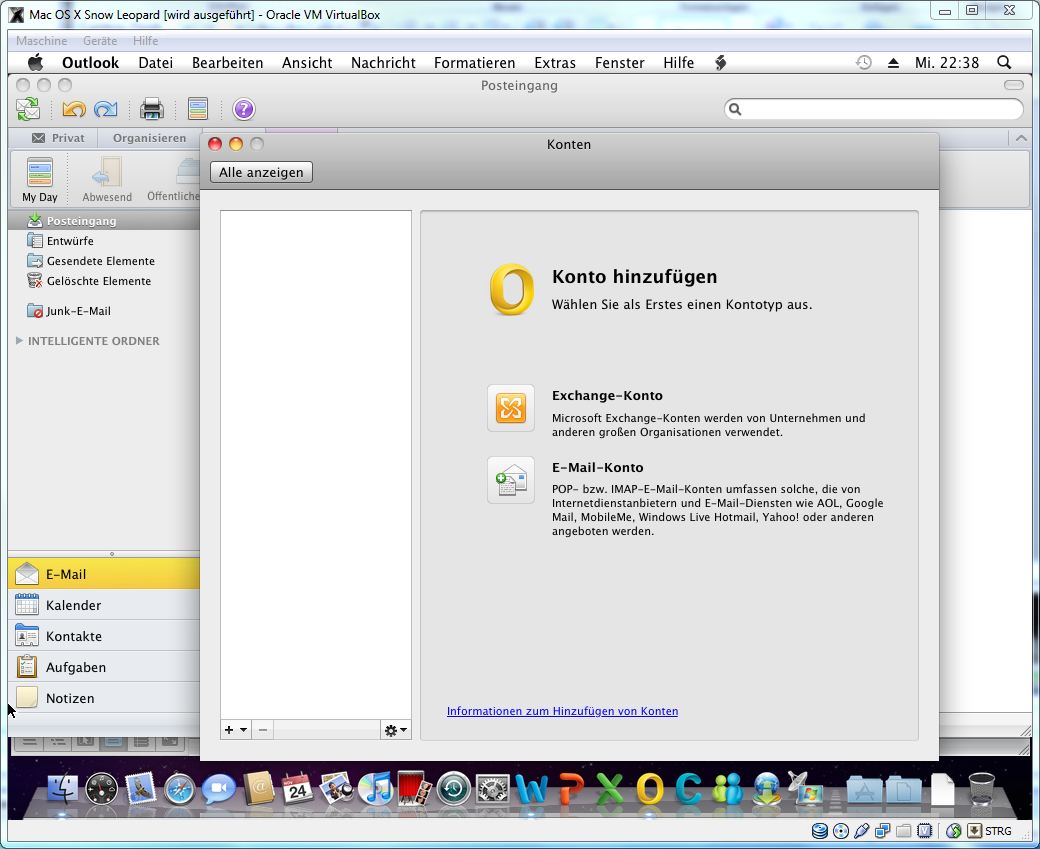The width and height of the screenshot is (1040, 849).
Task: Expand the Intelligente Ordner section
Action: 19,340
